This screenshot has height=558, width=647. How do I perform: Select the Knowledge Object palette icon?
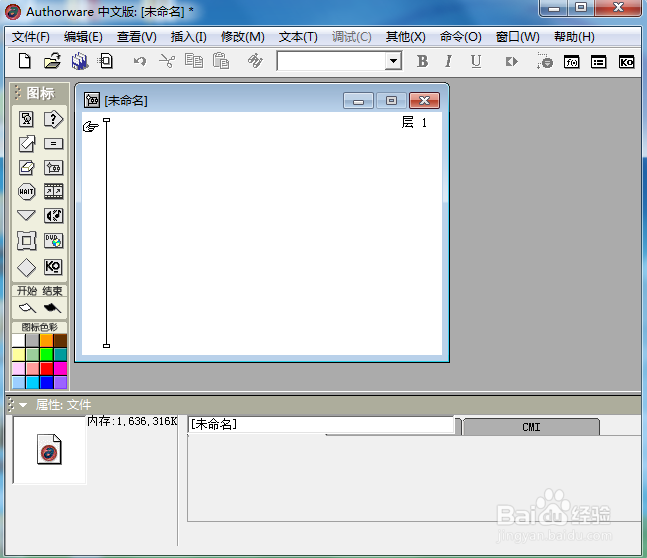click(x=53, y=267)
